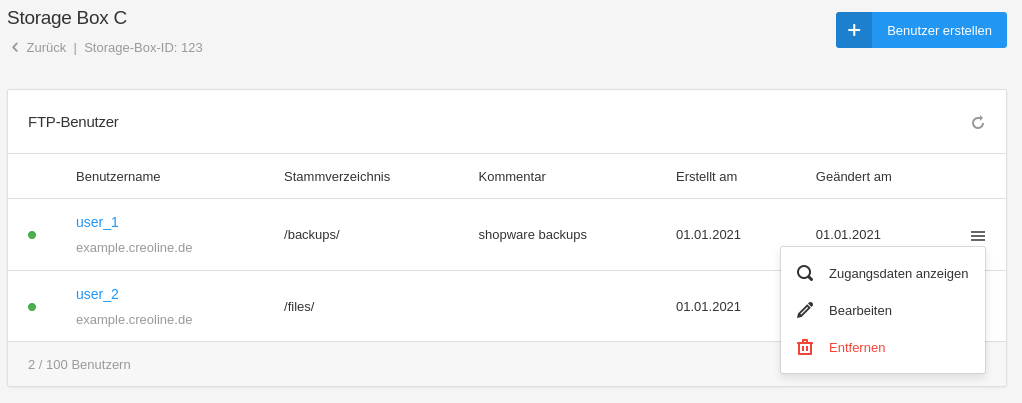Click the Erstellt am column header
Screen dimensions: 1022x403
click(x=706, y=176)
